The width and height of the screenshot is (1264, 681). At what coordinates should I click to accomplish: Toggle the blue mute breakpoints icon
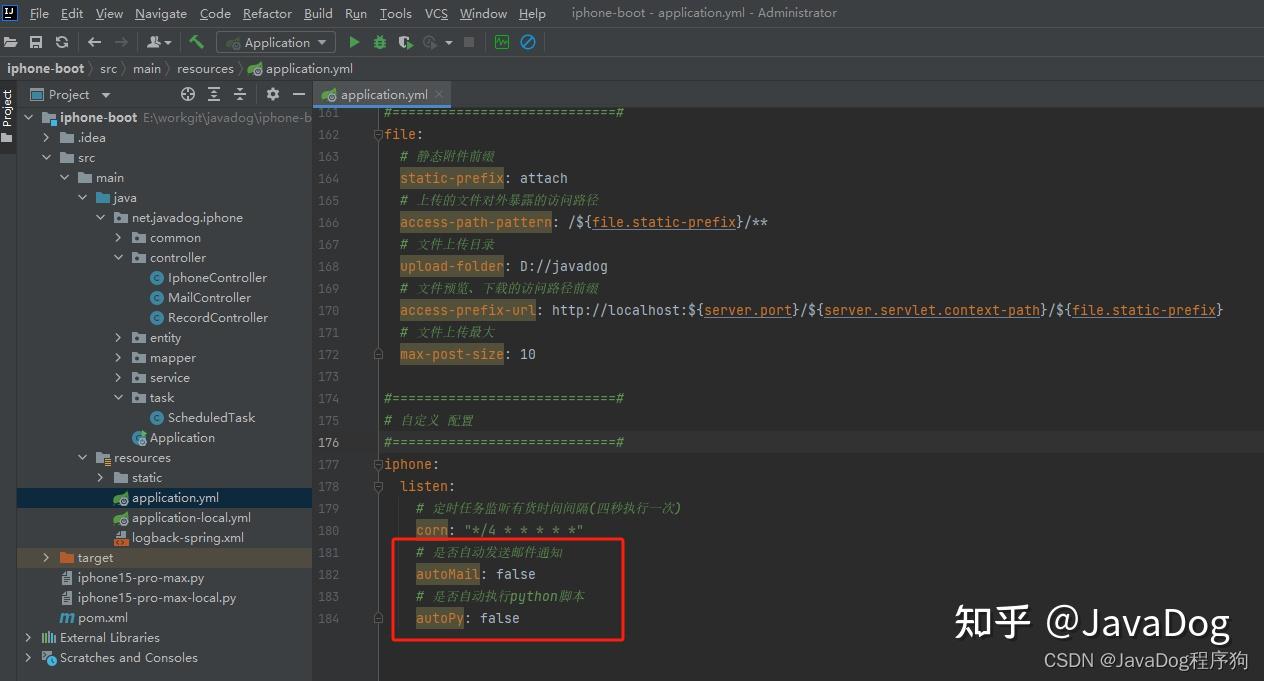pyautogui.click(x=530, y=42)
